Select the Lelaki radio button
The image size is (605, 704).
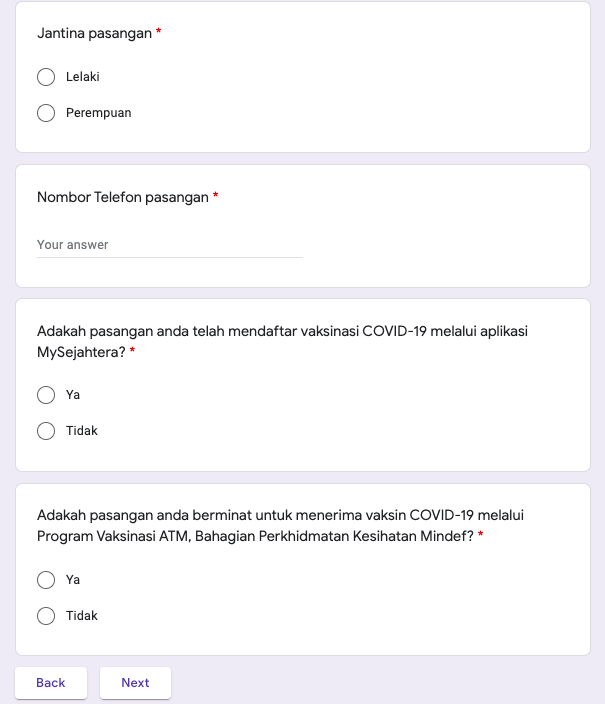pyautogui.click(x=46, y=77)
